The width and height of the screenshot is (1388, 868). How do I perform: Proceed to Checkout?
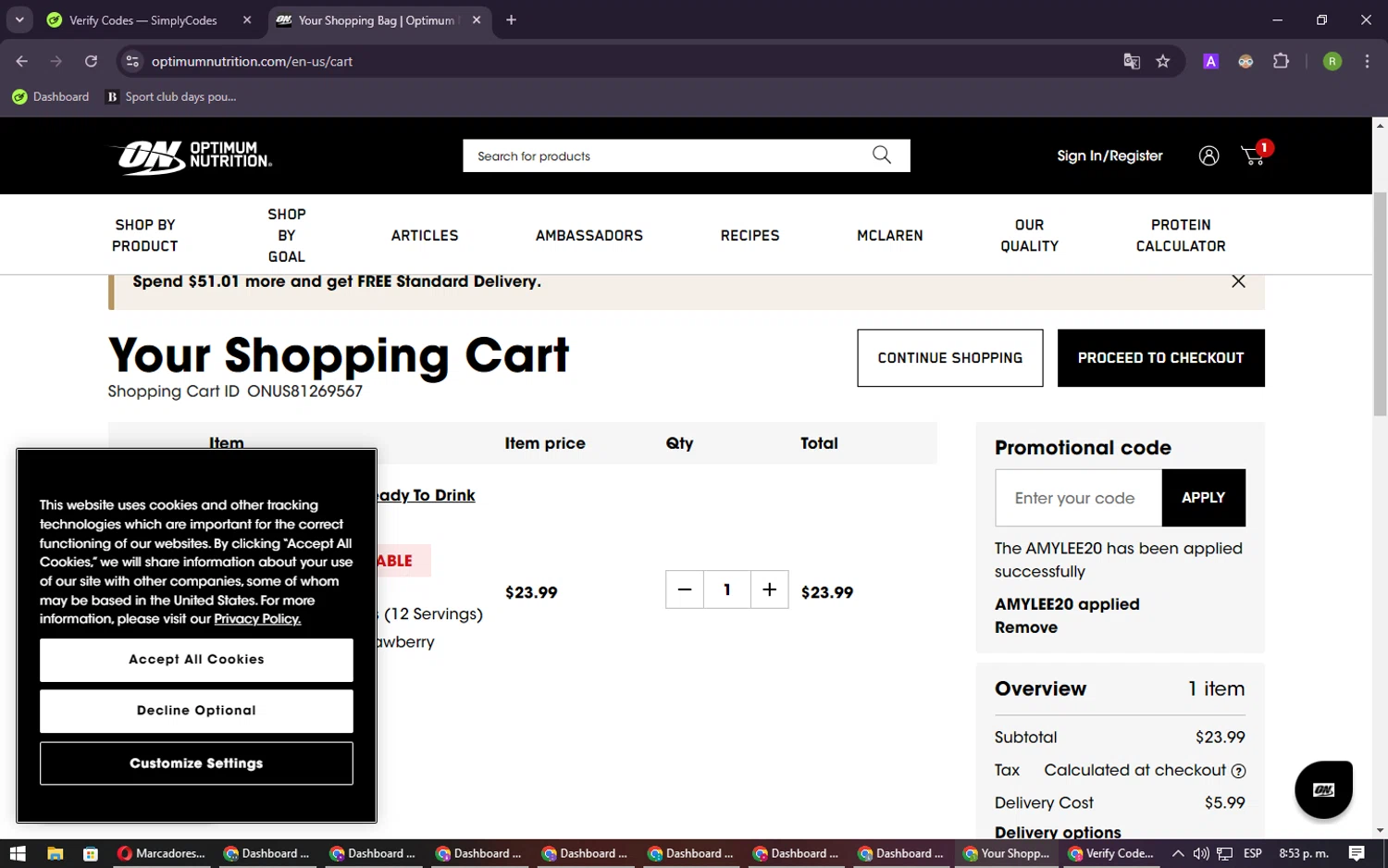(x=1161, y=358)
